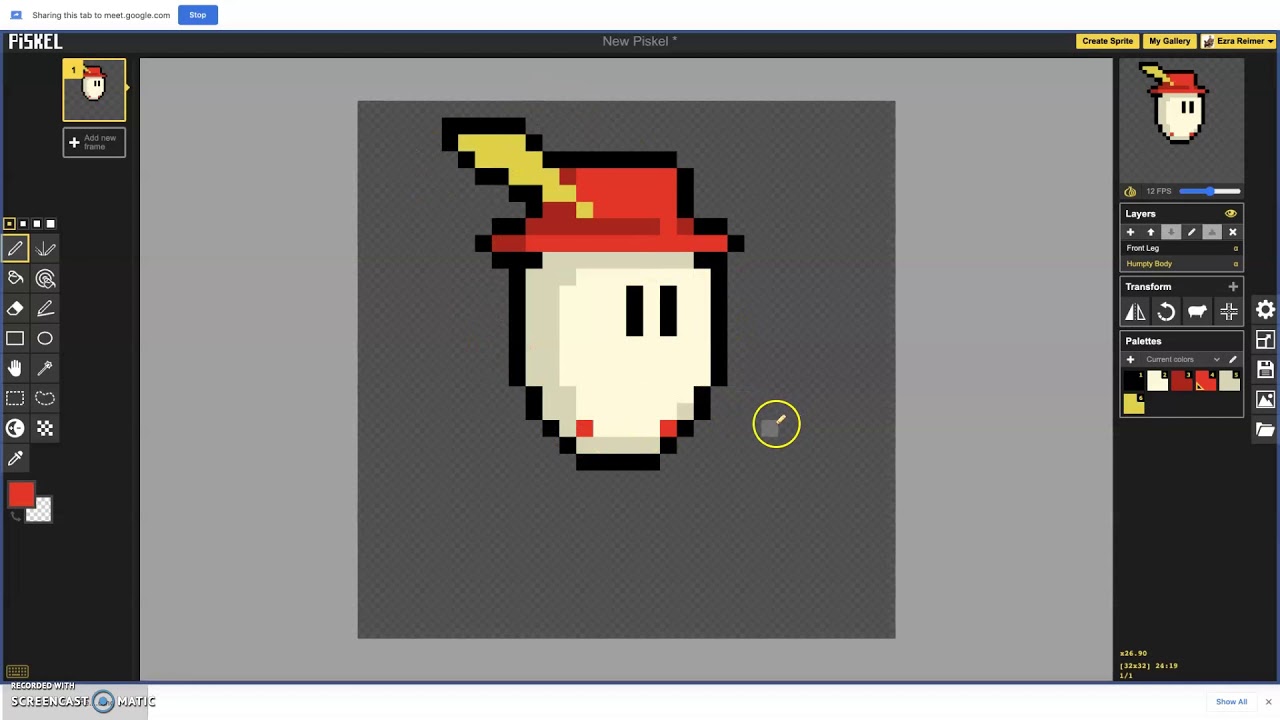Pick yellow palette color 6
Image resolution: width=1280 pixels, height=720 pixels.
tap(1133, 404)
